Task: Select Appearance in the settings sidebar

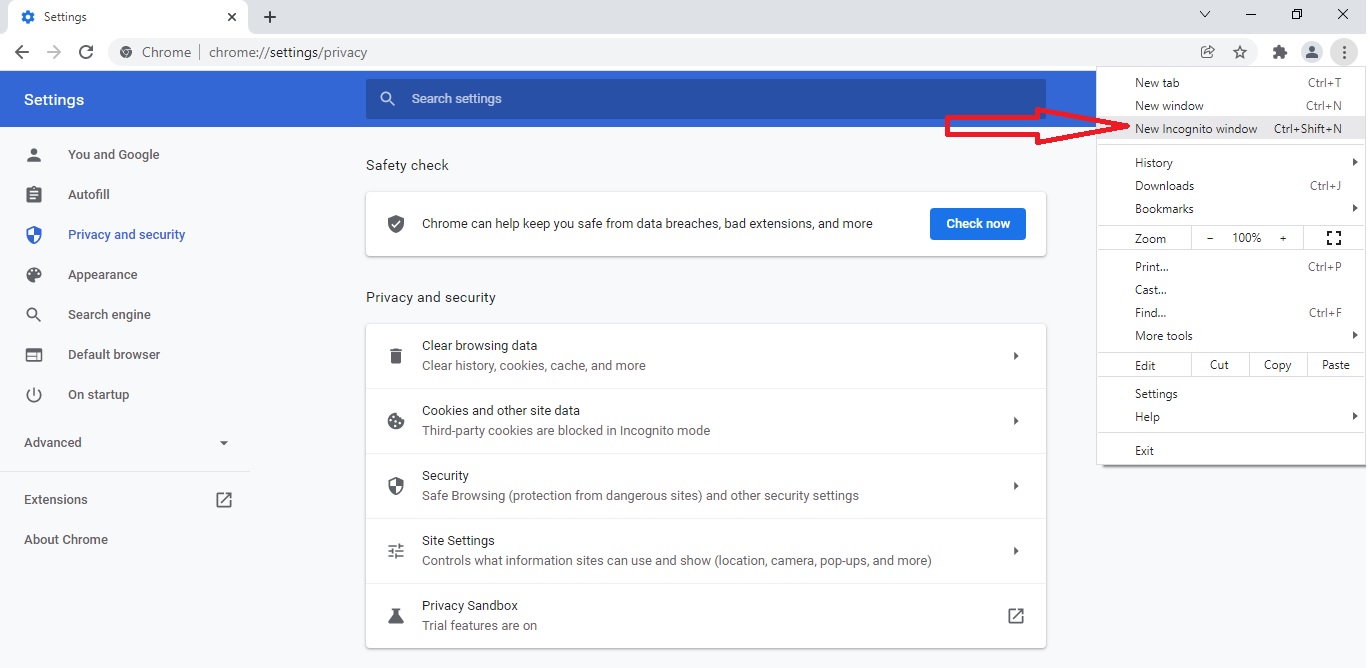Action: (102, 275)
